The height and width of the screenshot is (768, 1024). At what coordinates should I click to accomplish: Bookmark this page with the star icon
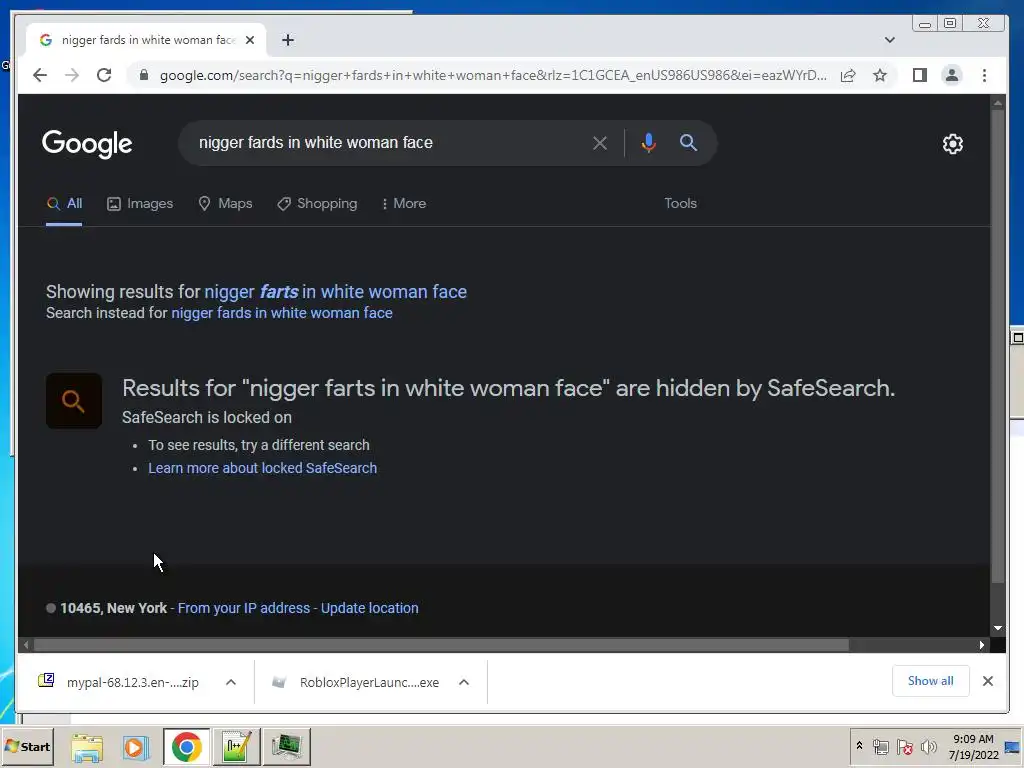click(x=880, y=75)
